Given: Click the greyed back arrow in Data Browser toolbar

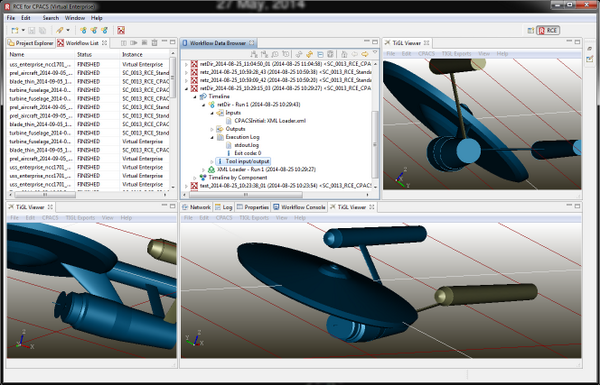Looking at the screenshot, I should pos(354,54).
